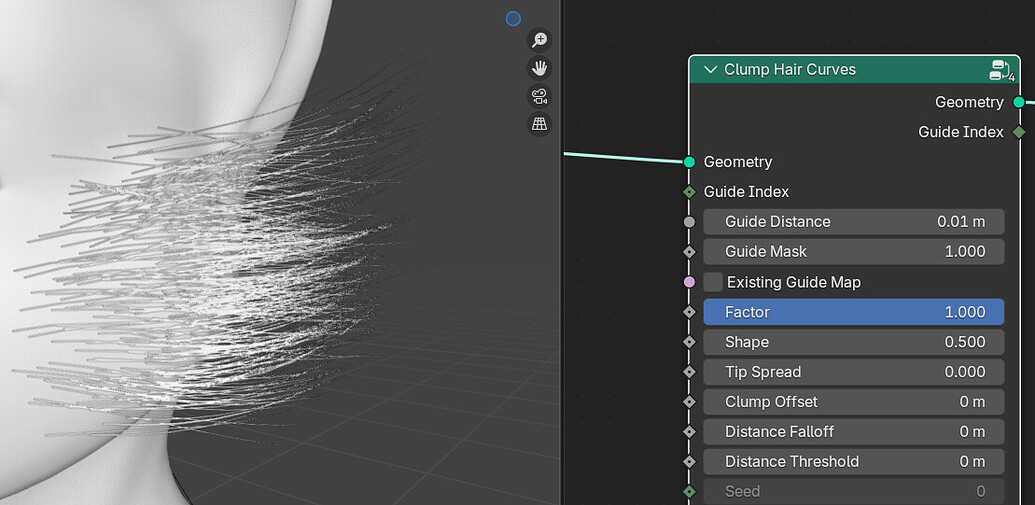Viewport: 1035px width, 505px height.
Task: Click the Distance Falloff value field
Action: (853, 432)
